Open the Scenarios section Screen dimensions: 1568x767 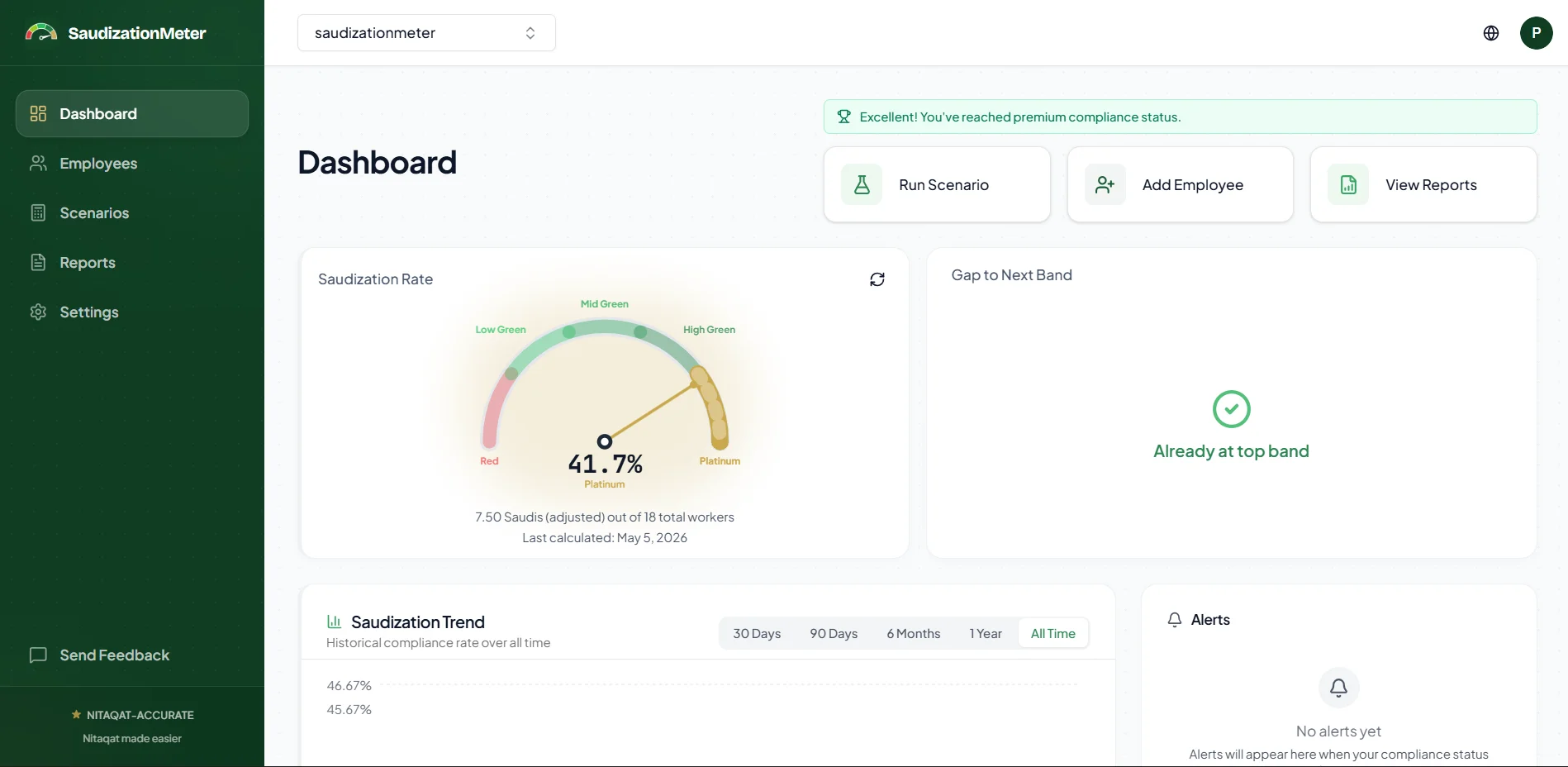(132, 212)
